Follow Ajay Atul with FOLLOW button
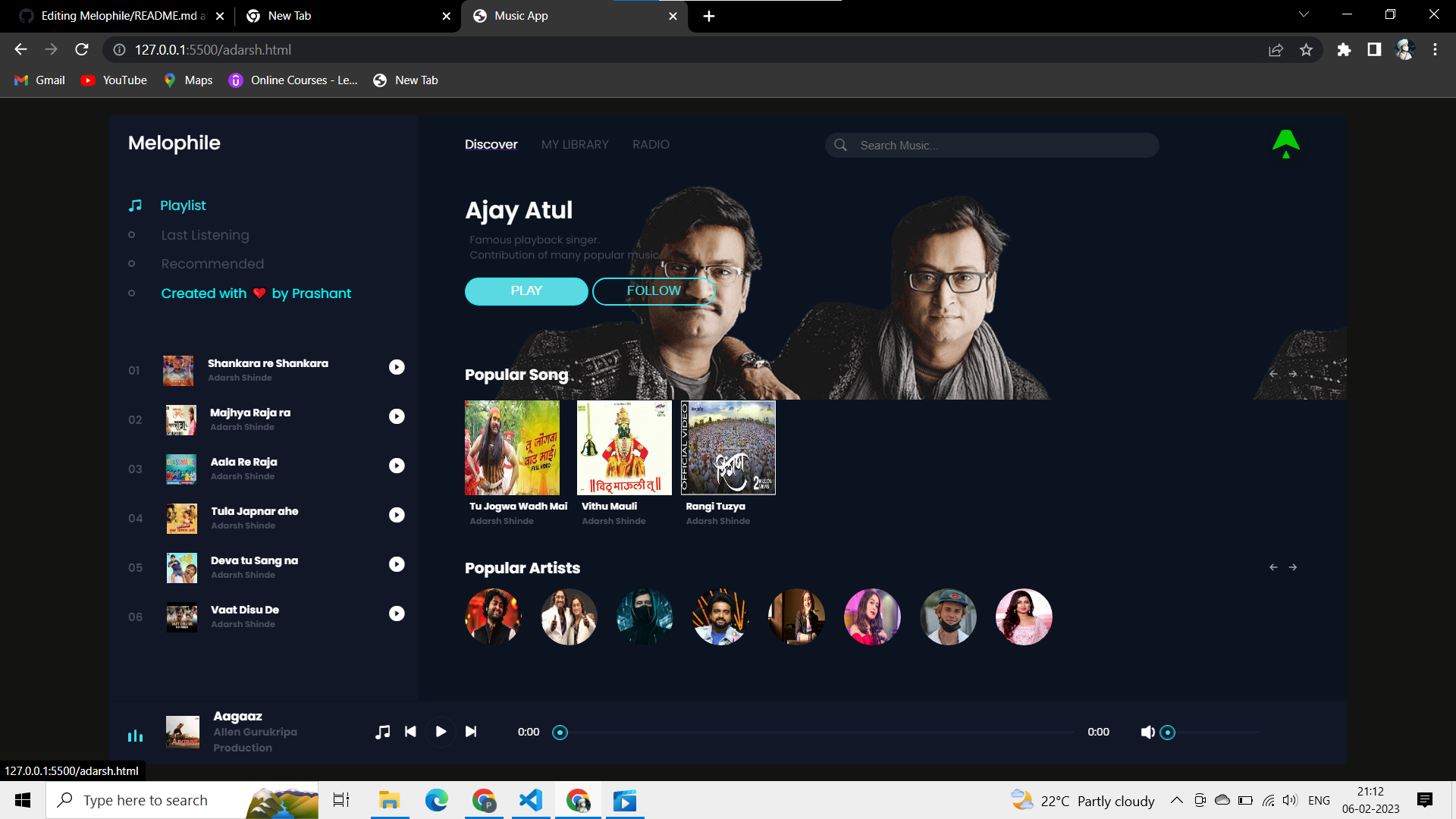Viewport: 1456px width, 819px height. [653, 291]
